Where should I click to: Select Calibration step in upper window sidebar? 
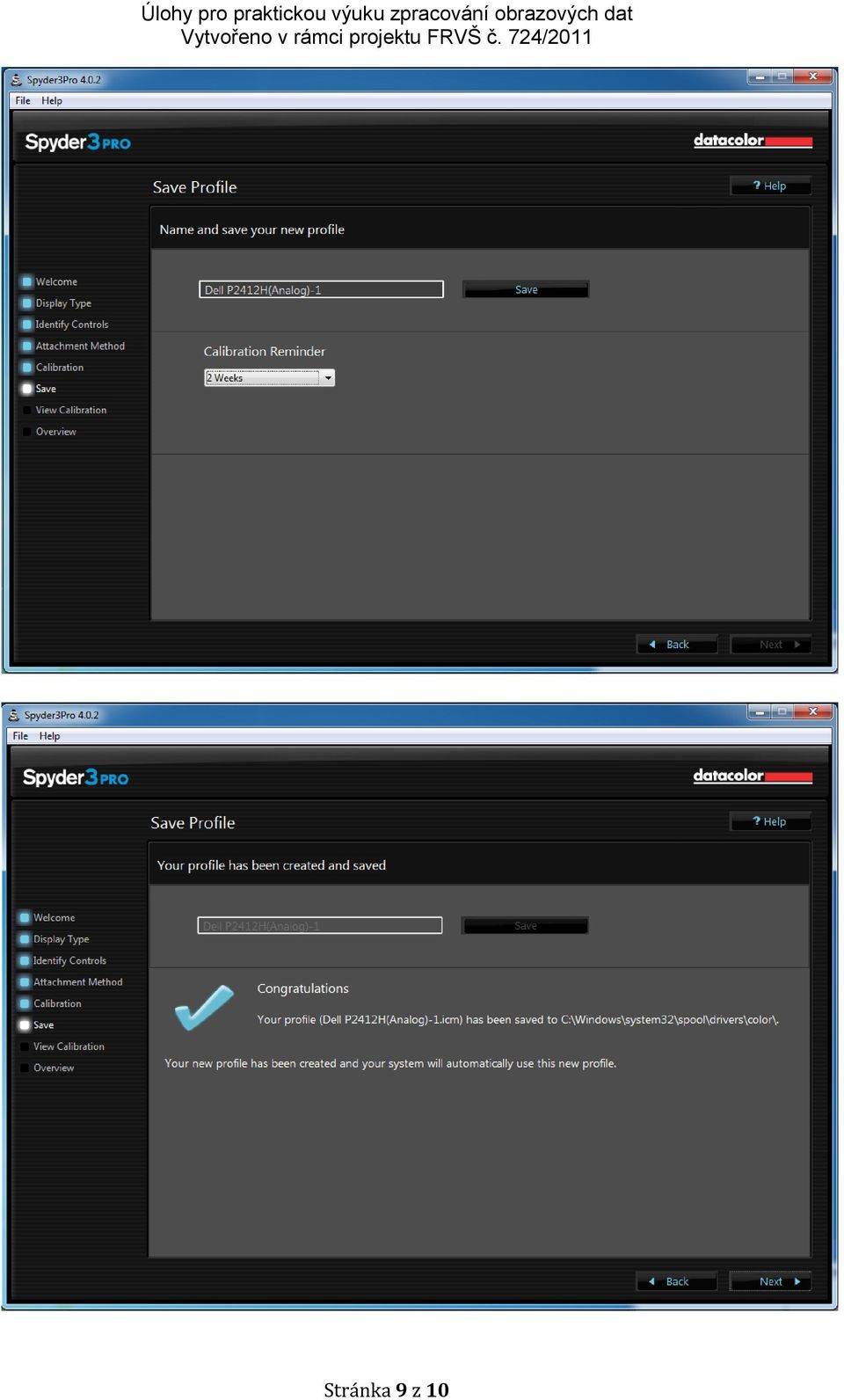tap(54, 367)
